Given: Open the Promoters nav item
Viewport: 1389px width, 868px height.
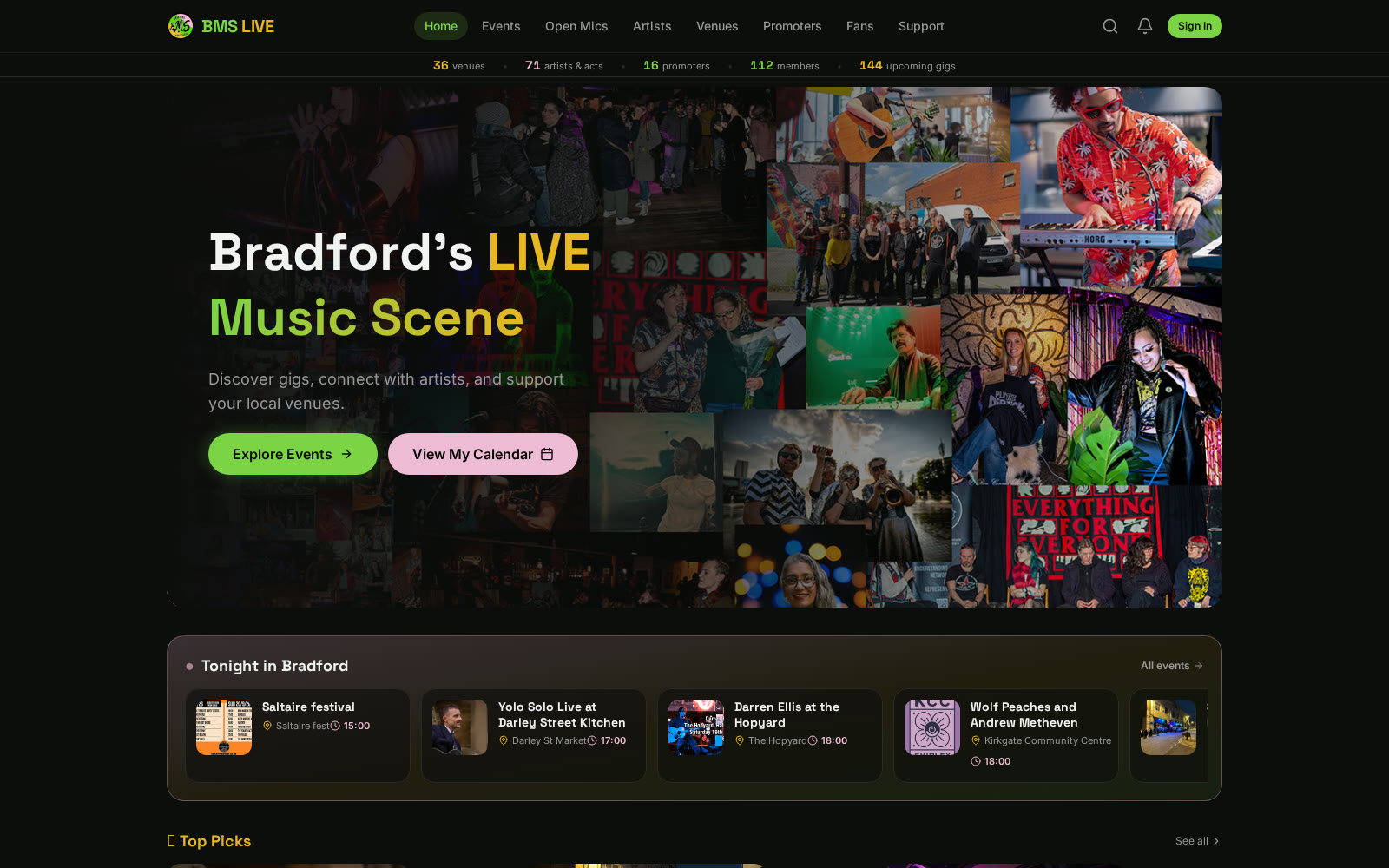Looking at the screenshot, I should coord(792,26).
